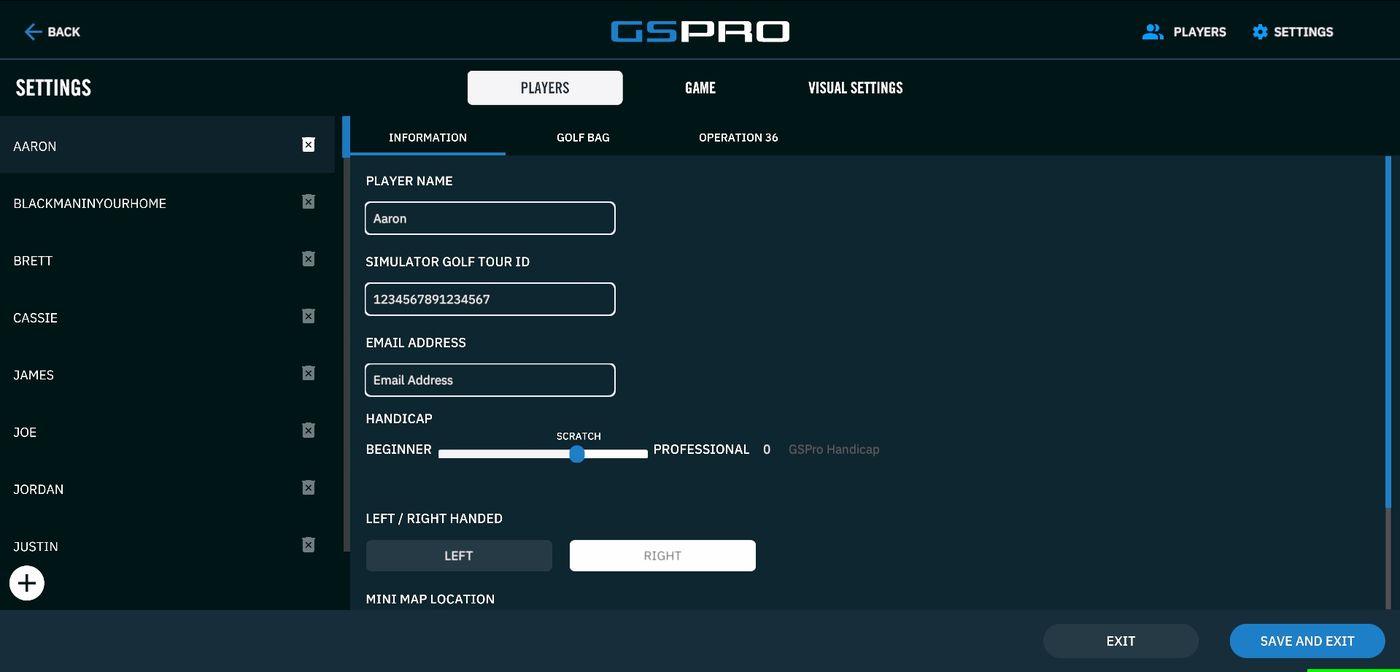Image resolution: width=1400 pixels, height=672 pixels.
Task: Select player JAMES in the list
Action: 167,374
